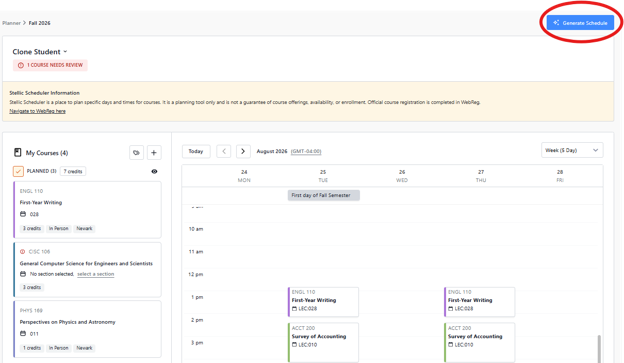Add a course with the plus button

click(154, 152)
